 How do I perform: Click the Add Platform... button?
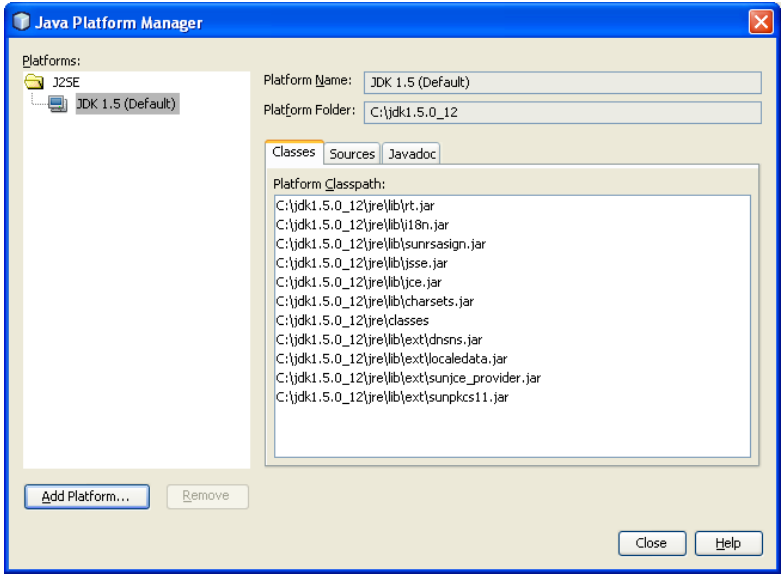point(87,496)
